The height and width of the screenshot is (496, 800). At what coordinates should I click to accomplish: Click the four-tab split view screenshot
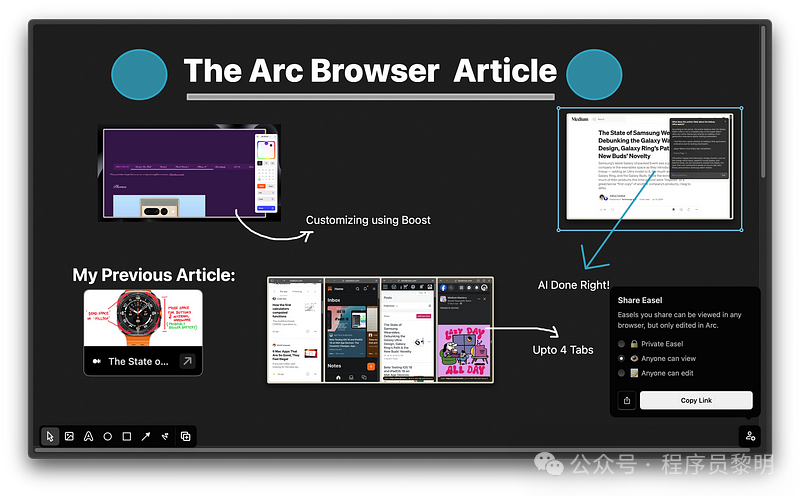click(x=380, y=330)
